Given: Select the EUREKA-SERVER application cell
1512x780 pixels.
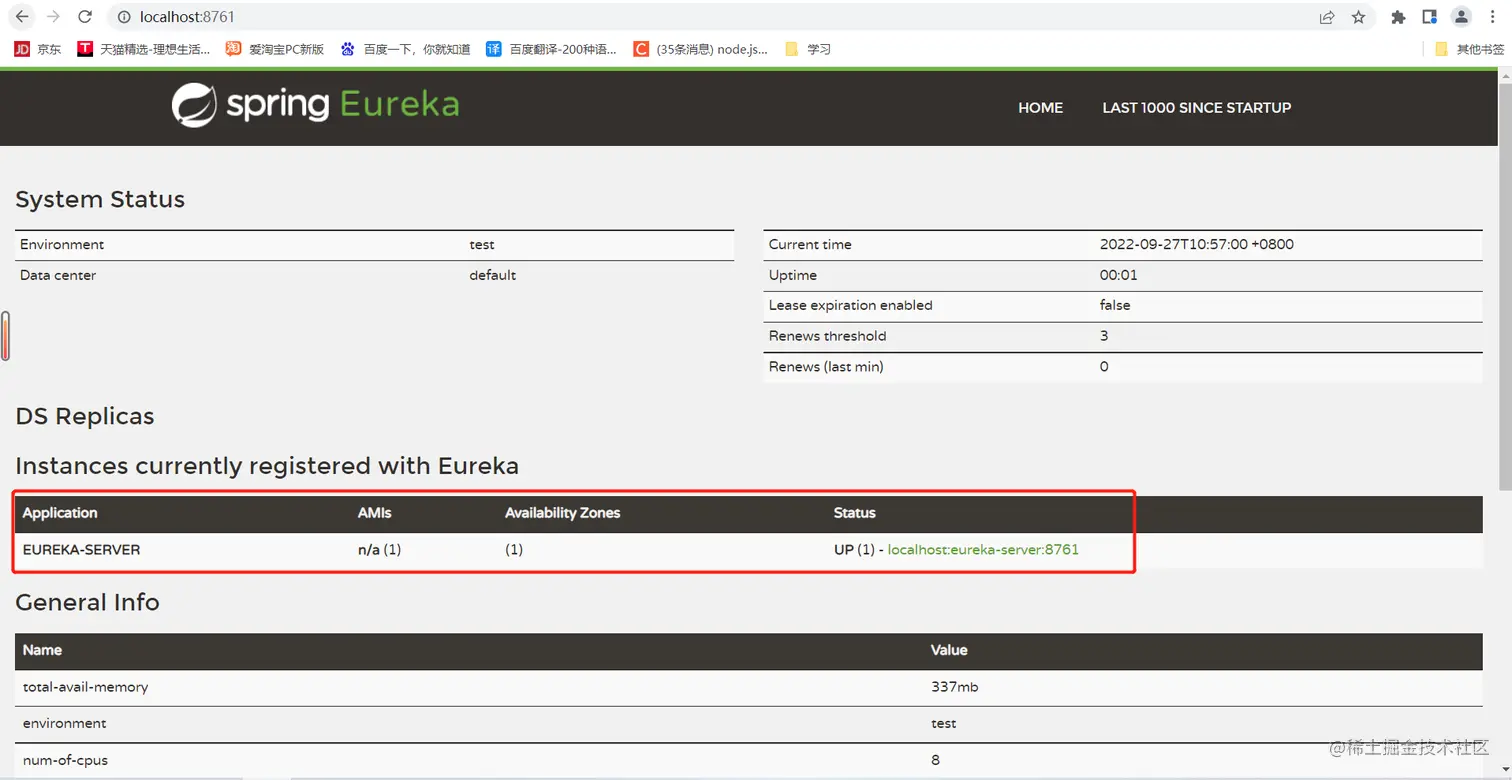Looking at the screenshot, I should click(81, 549).
